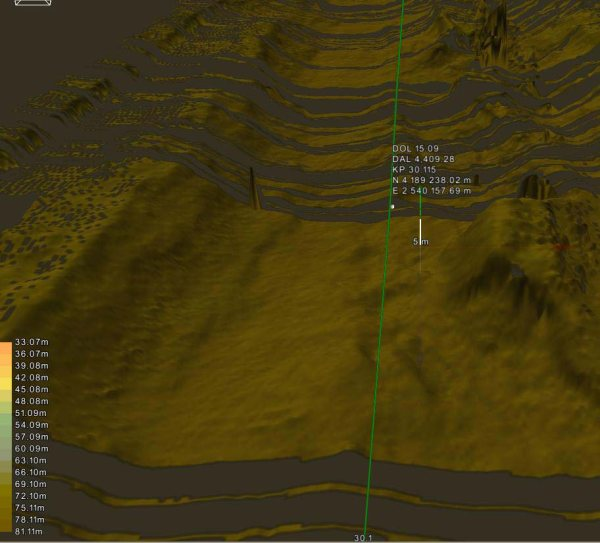Select the E 2 540 157.69 m coordinate

click(x=432, y=191)
